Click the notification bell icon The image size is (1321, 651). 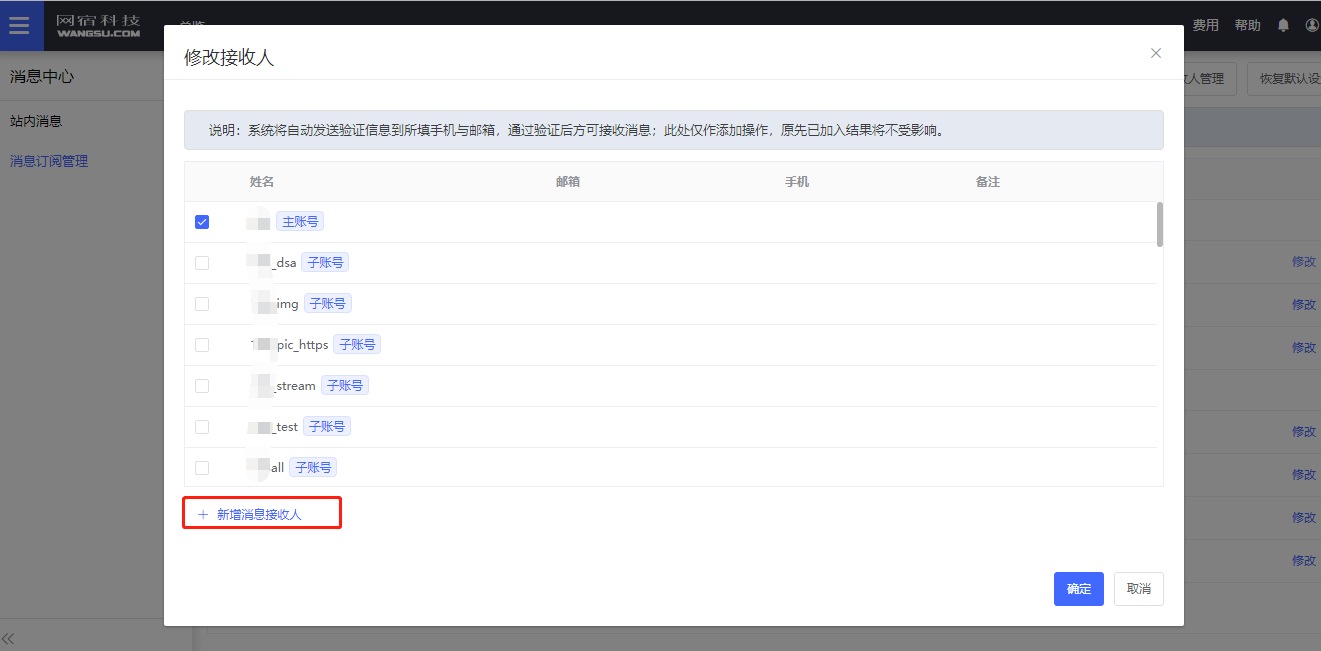[x=1283, y=25]
